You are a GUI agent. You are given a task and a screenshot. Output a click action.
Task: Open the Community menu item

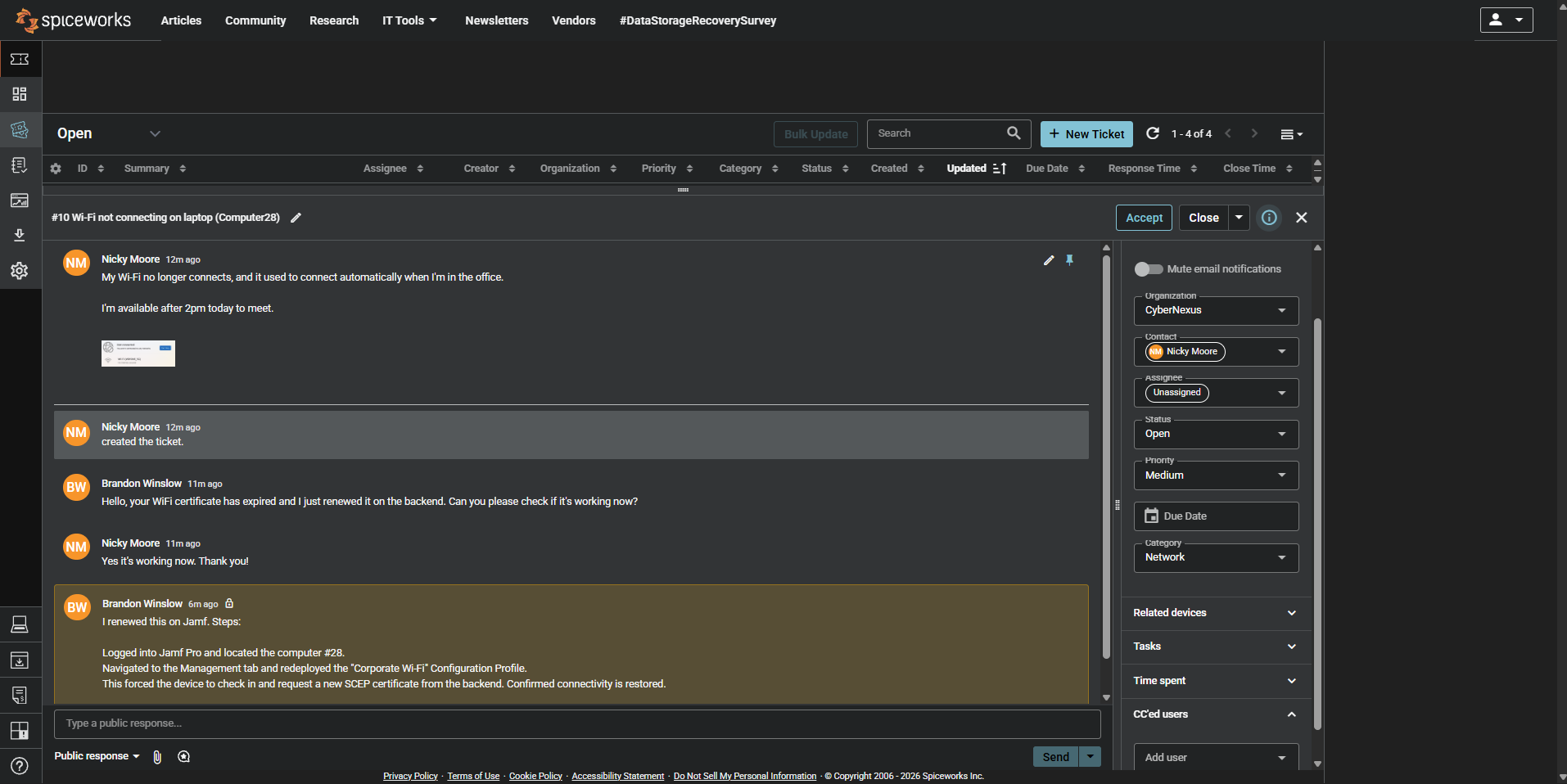pos(255,20)
